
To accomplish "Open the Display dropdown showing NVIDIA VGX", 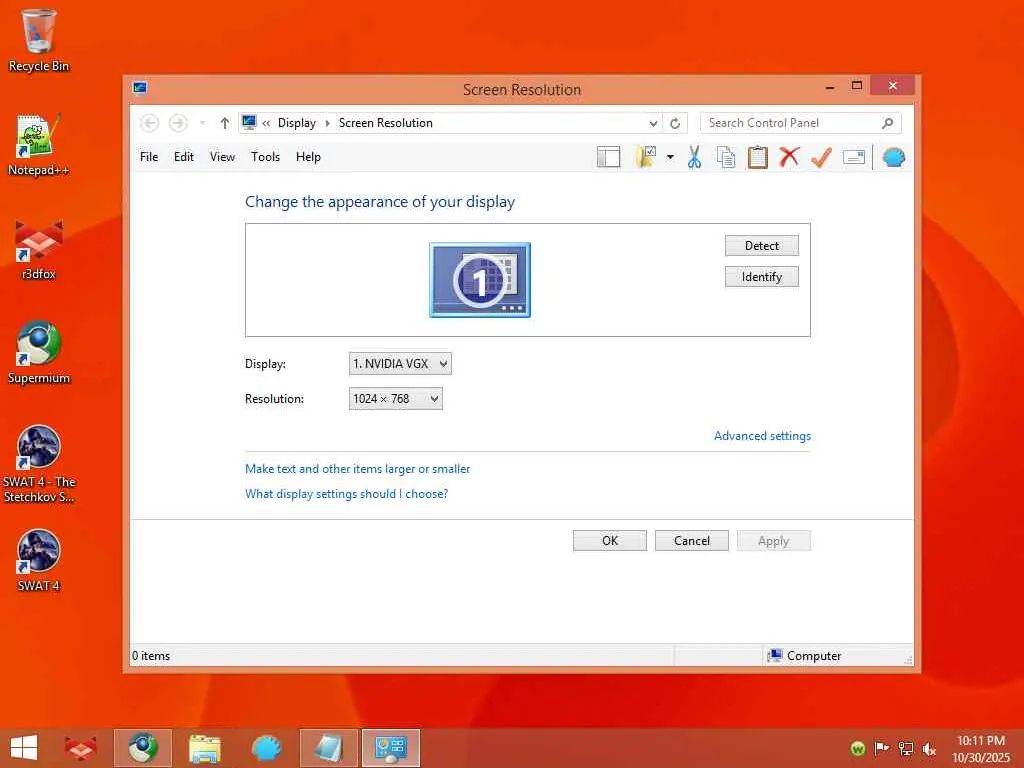I will tap(400, 364).
